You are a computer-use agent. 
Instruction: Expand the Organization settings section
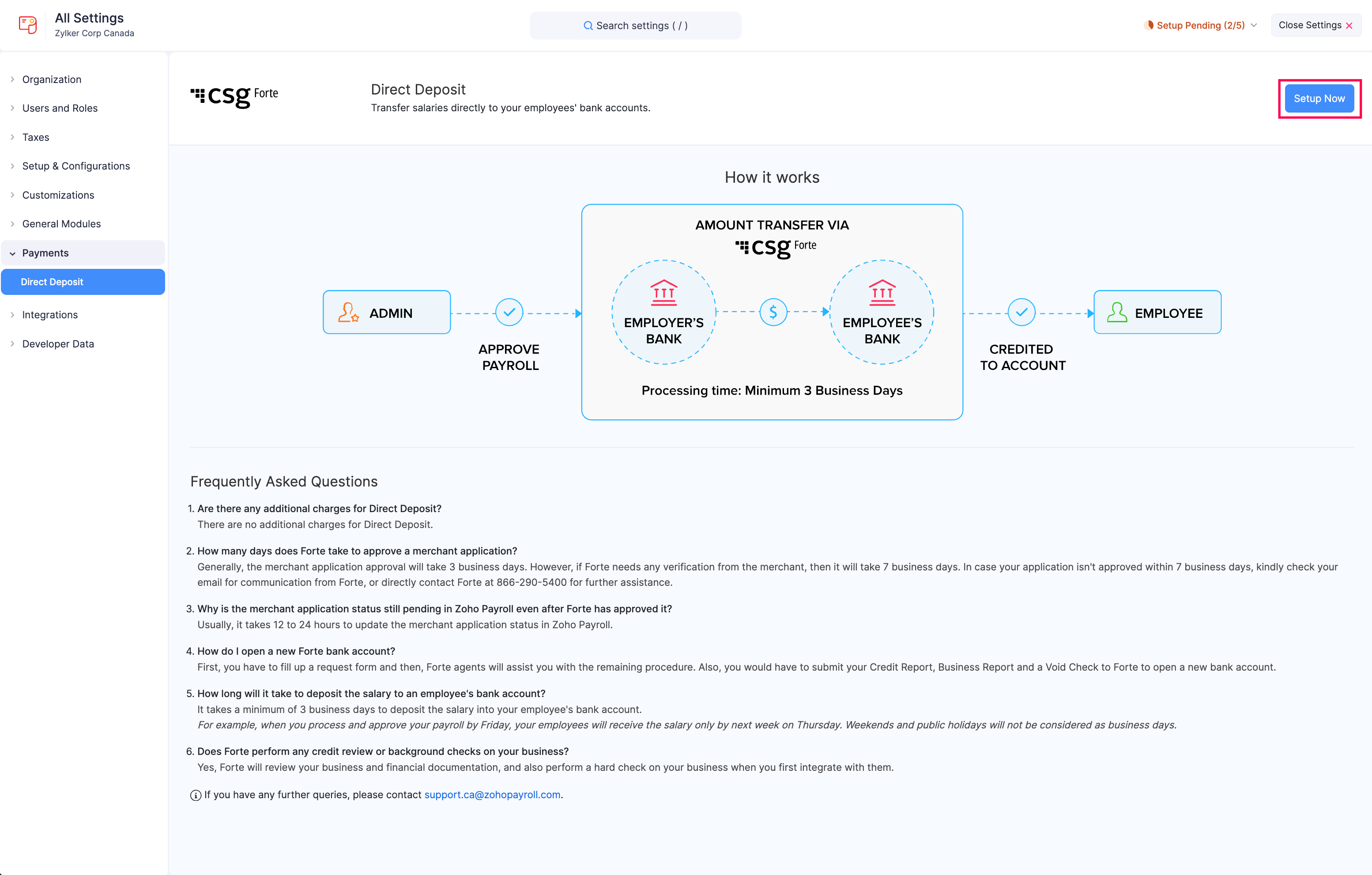click(51, 79)
